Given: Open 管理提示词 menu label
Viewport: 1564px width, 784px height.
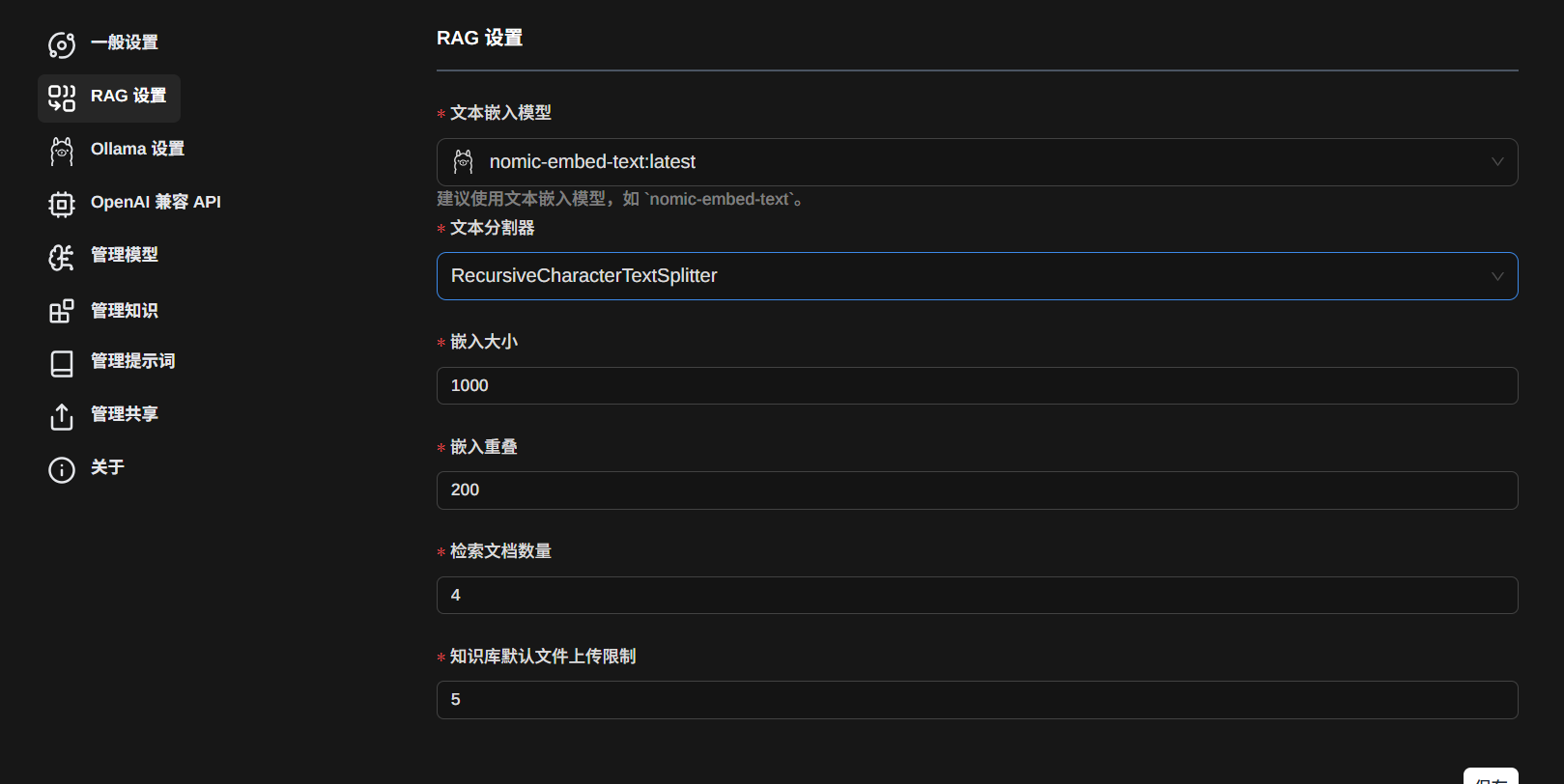Looking at the screenshot, I should click(x=133, y=361).
